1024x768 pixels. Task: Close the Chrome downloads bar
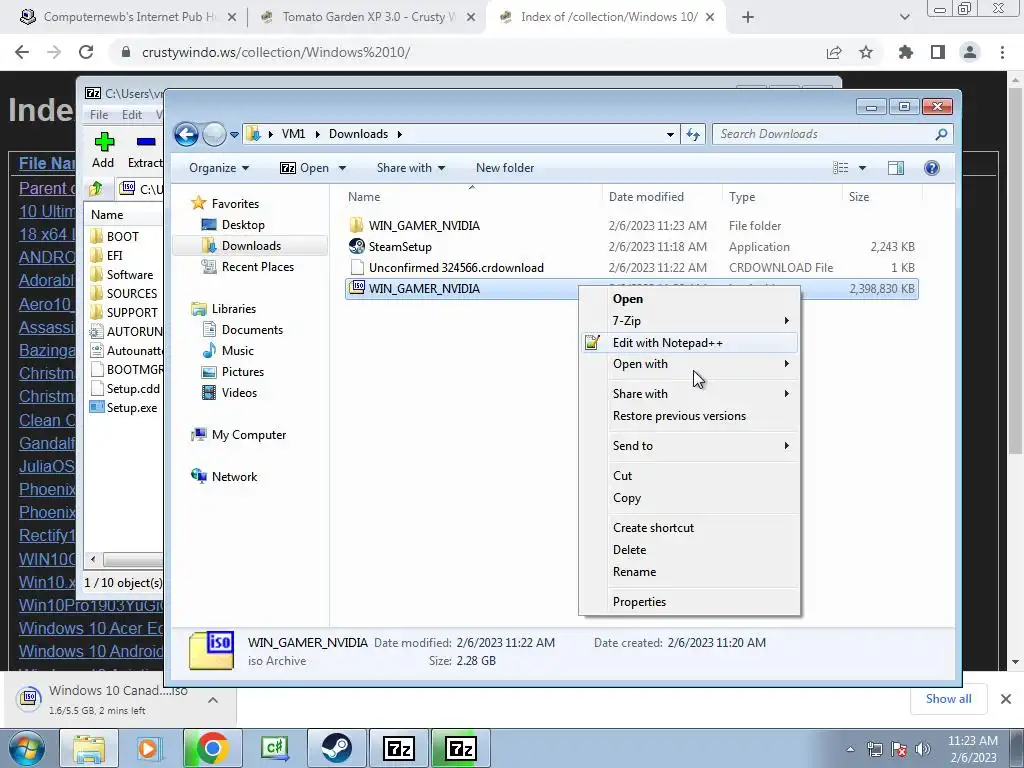point(1006,699)
